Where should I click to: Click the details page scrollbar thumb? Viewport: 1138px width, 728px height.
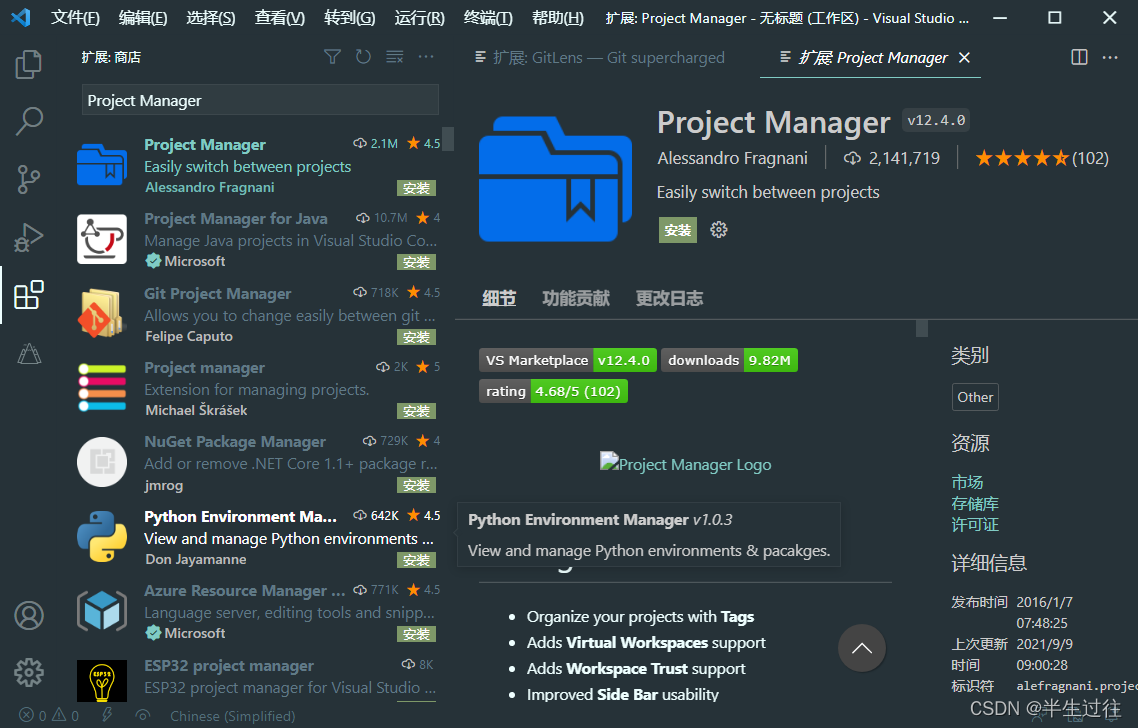[922, 328]
